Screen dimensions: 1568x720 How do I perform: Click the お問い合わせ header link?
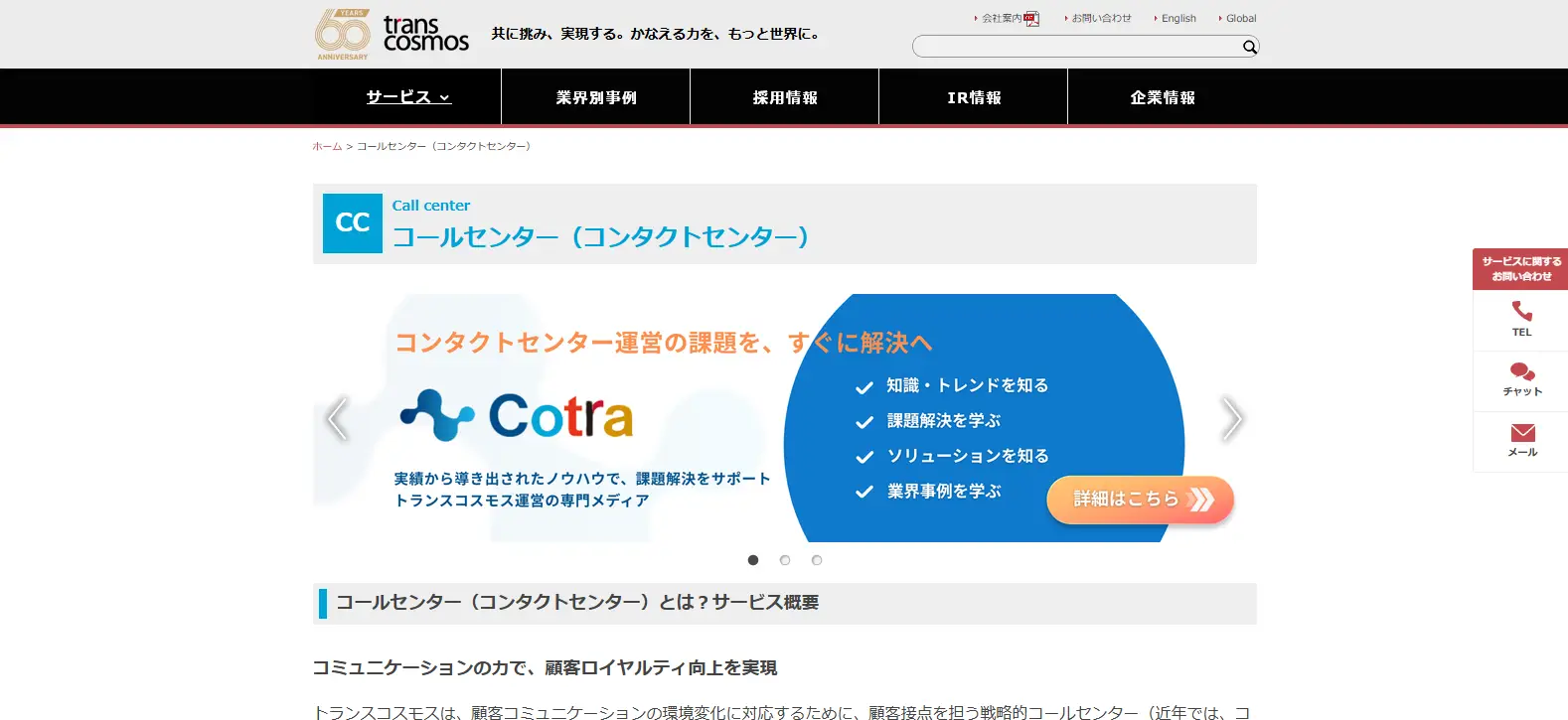1101,19
